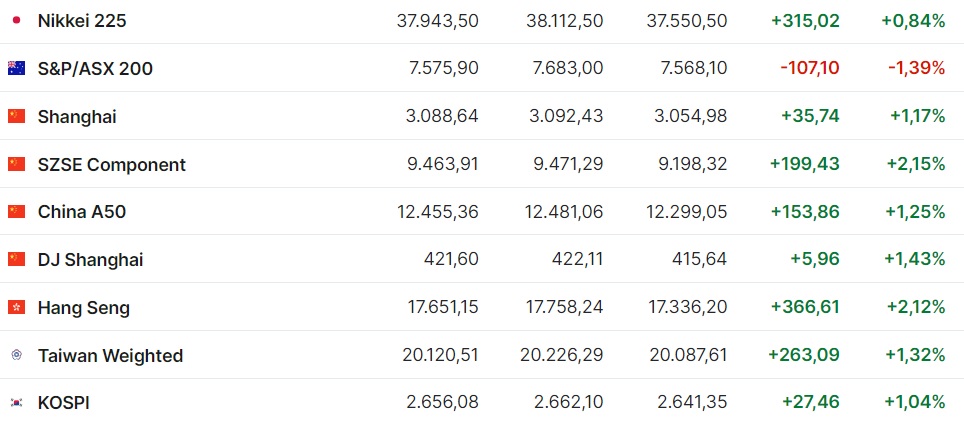This screenshot has height=422, width=964.
Task: Open the S&P/ASX 200 index page
Action: pyautogui.click(x=95, y=68)
